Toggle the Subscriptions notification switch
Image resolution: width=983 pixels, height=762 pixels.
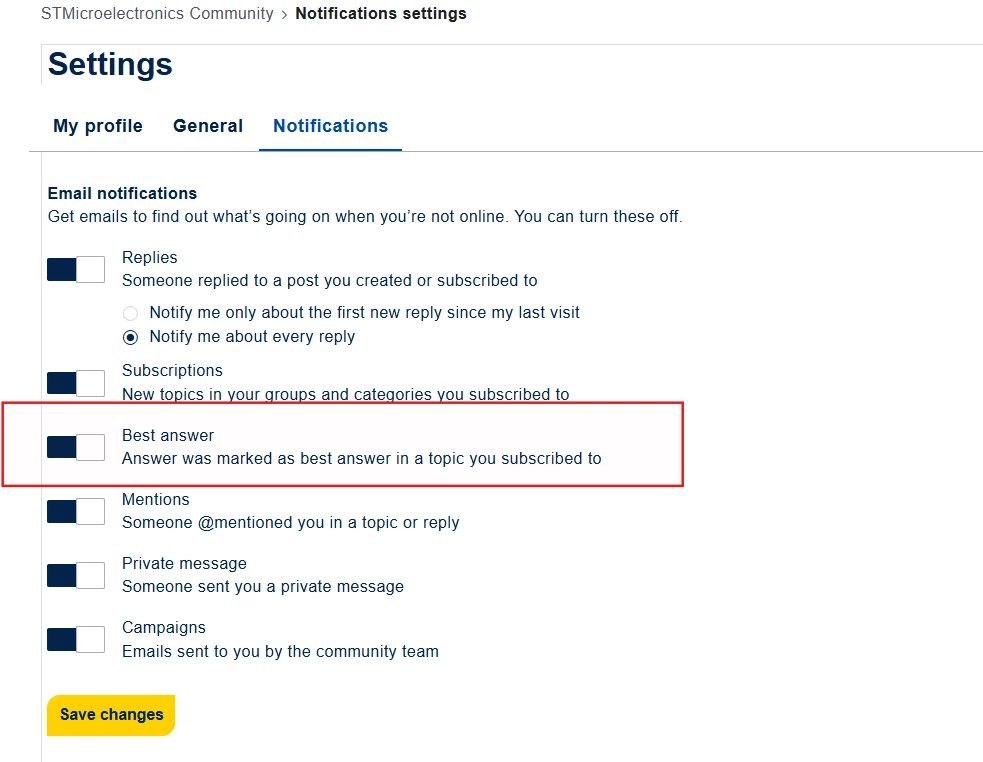point(76,383)
